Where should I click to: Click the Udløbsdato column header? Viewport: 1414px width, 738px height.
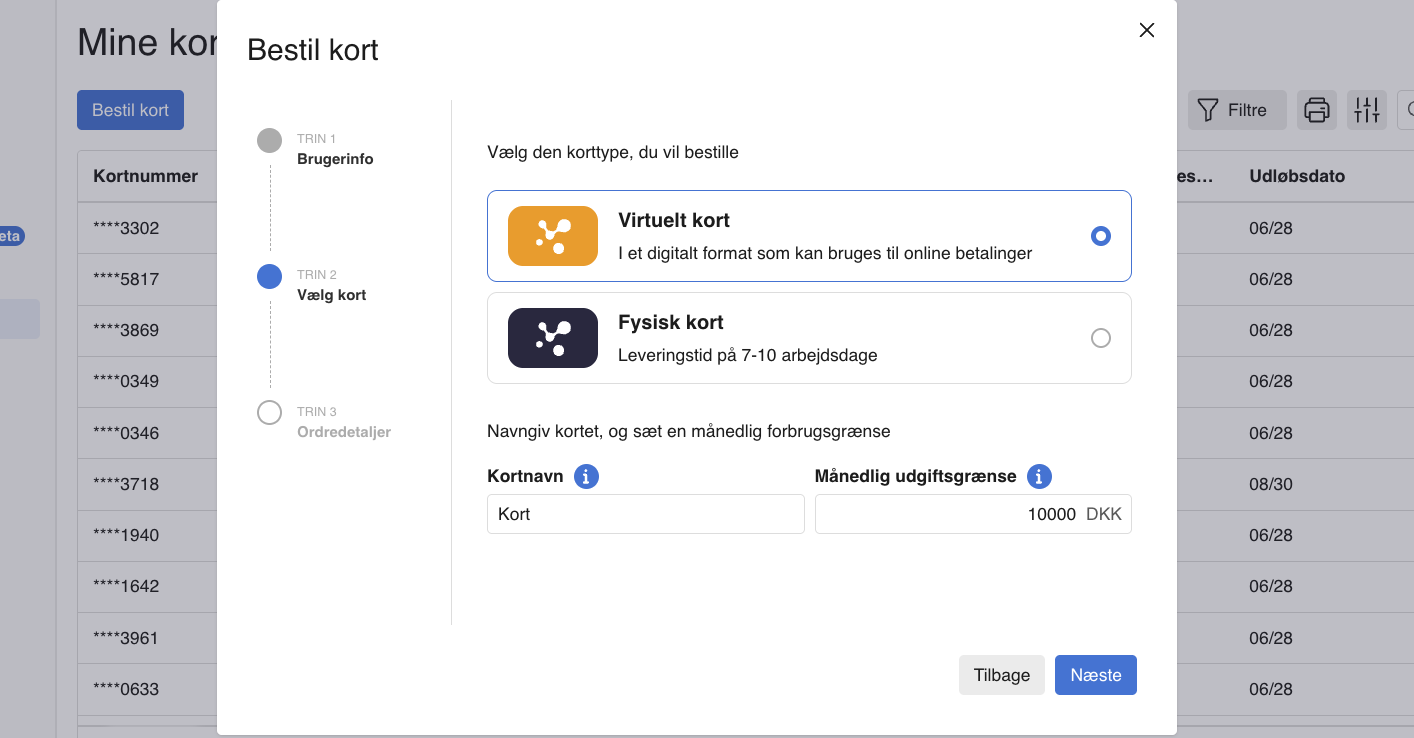(1296, 176)
